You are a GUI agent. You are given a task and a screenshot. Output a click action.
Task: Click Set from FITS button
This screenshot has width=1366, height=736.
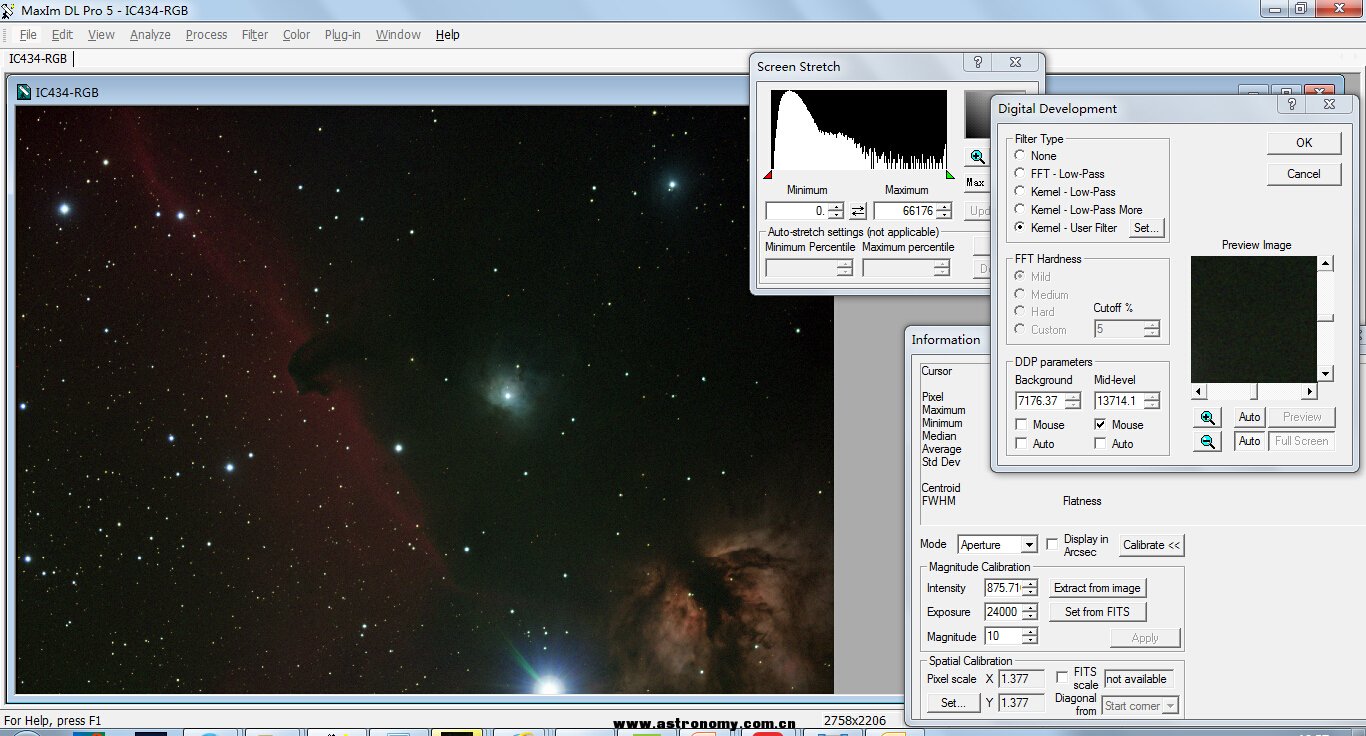(1097, 612)
